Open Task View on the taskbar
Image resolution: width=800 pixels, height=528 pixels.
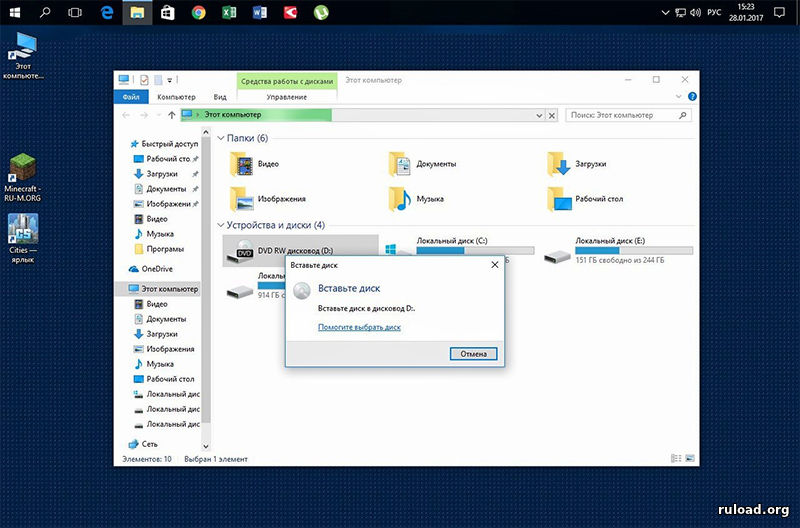pos(75,12)
